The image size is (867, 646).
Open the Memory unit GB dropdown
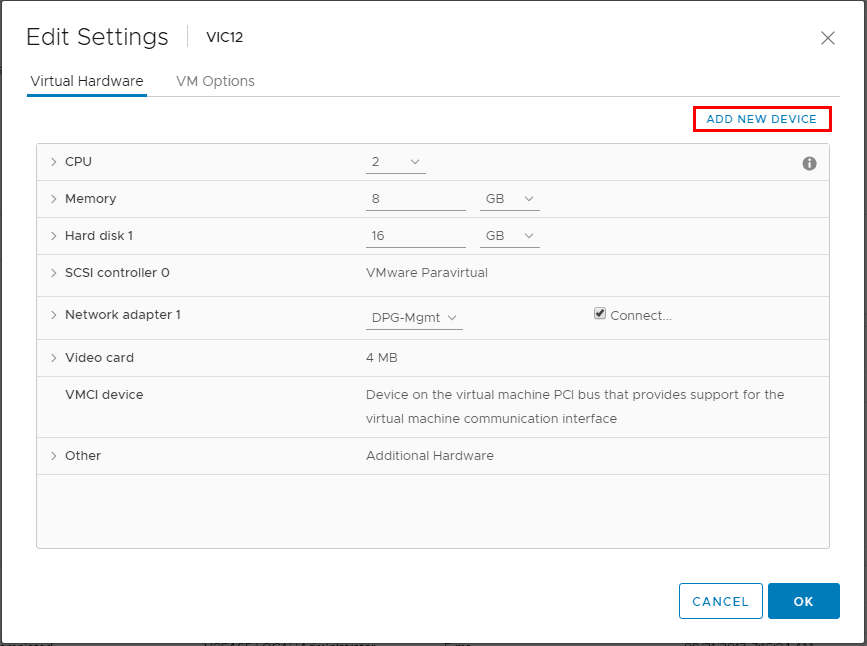point(510,199)
